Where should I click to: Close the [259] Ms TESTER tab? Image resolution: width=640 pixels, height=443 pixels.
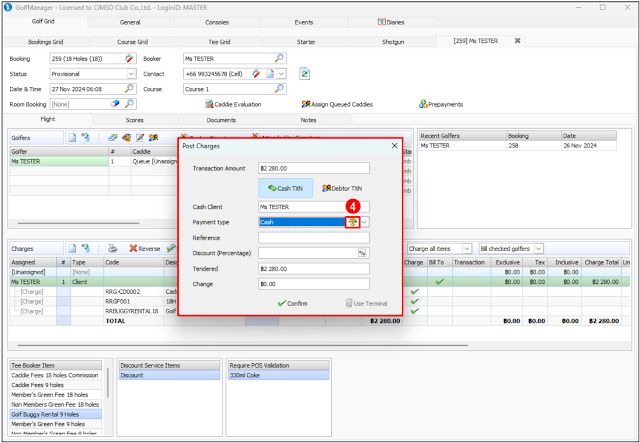pyautogui.click(x=517, y=41)
